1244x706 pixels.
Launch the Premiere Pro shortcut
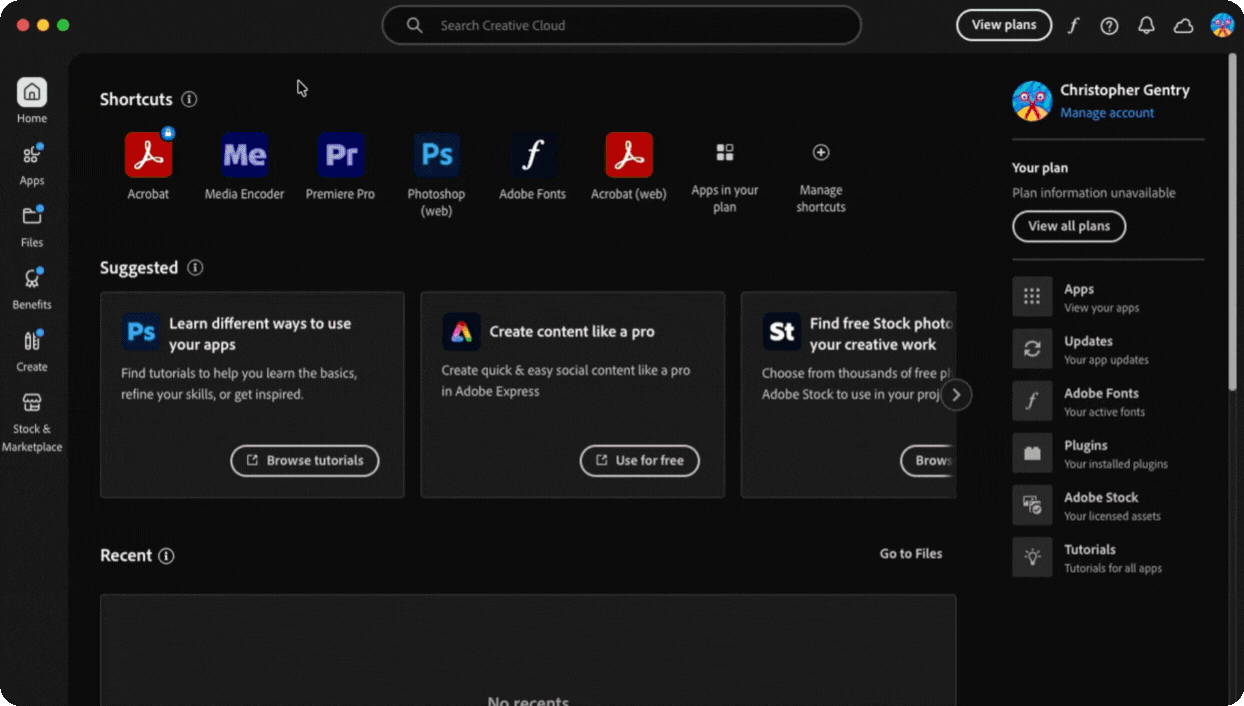click(x=341, y=156)
